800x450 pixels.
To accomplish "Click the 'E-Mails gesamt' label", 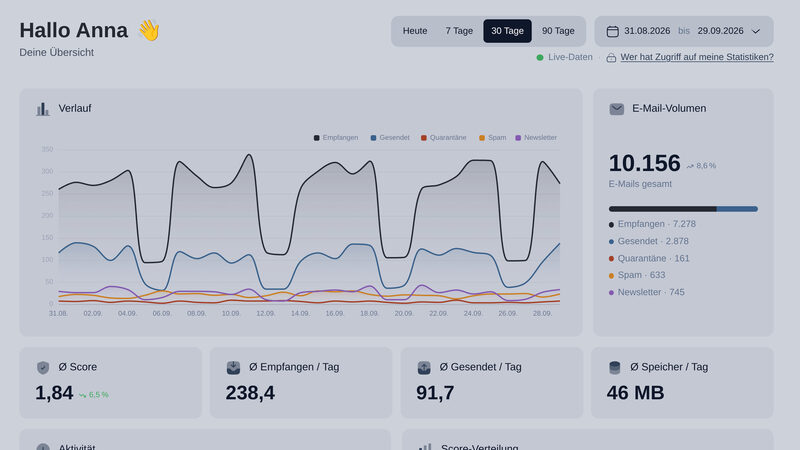I will [x=640, y=184].
